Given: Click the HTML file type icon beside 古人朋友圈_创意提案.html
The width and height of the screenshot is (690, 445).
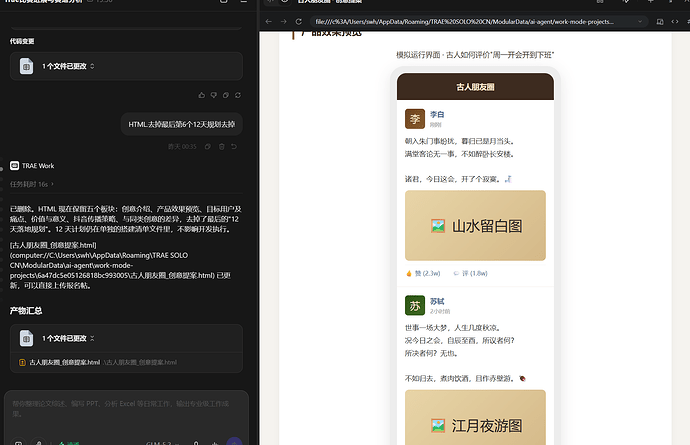Looking at the screenshot, I should coord(22,362).
